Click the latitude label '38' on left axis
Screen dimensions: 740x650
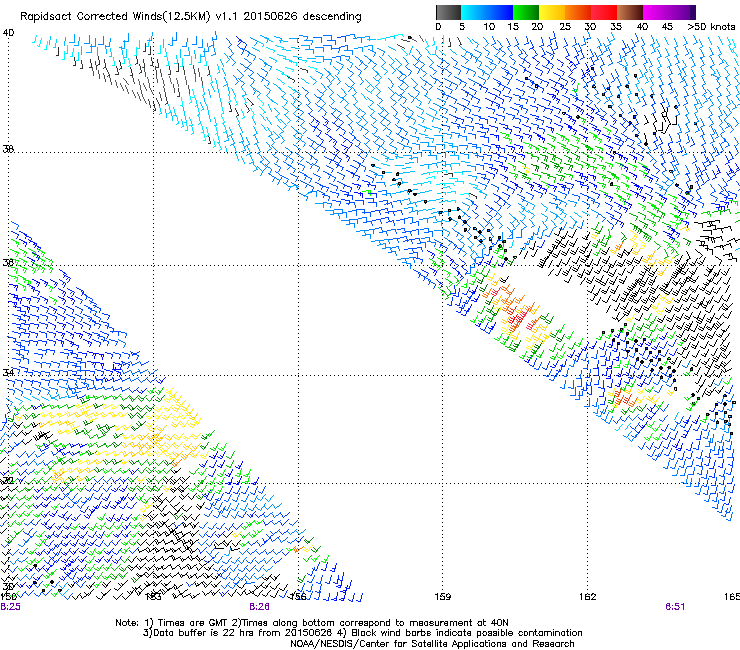tap(8, 149)
